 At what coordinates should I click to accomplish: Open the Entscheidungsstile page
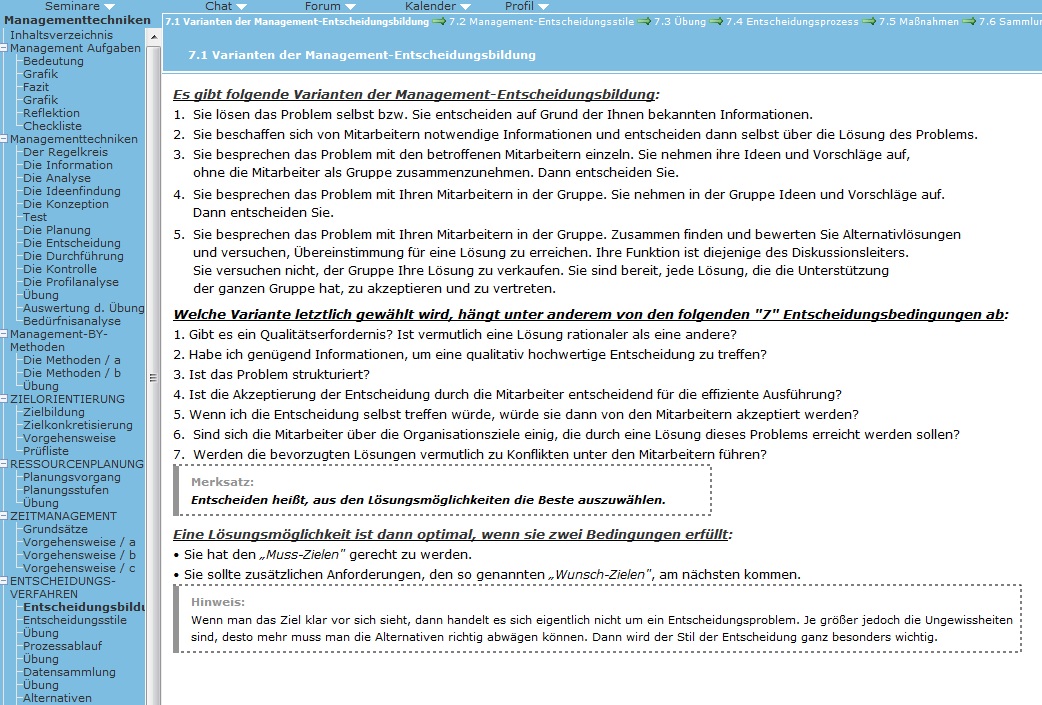click(74, 621)
